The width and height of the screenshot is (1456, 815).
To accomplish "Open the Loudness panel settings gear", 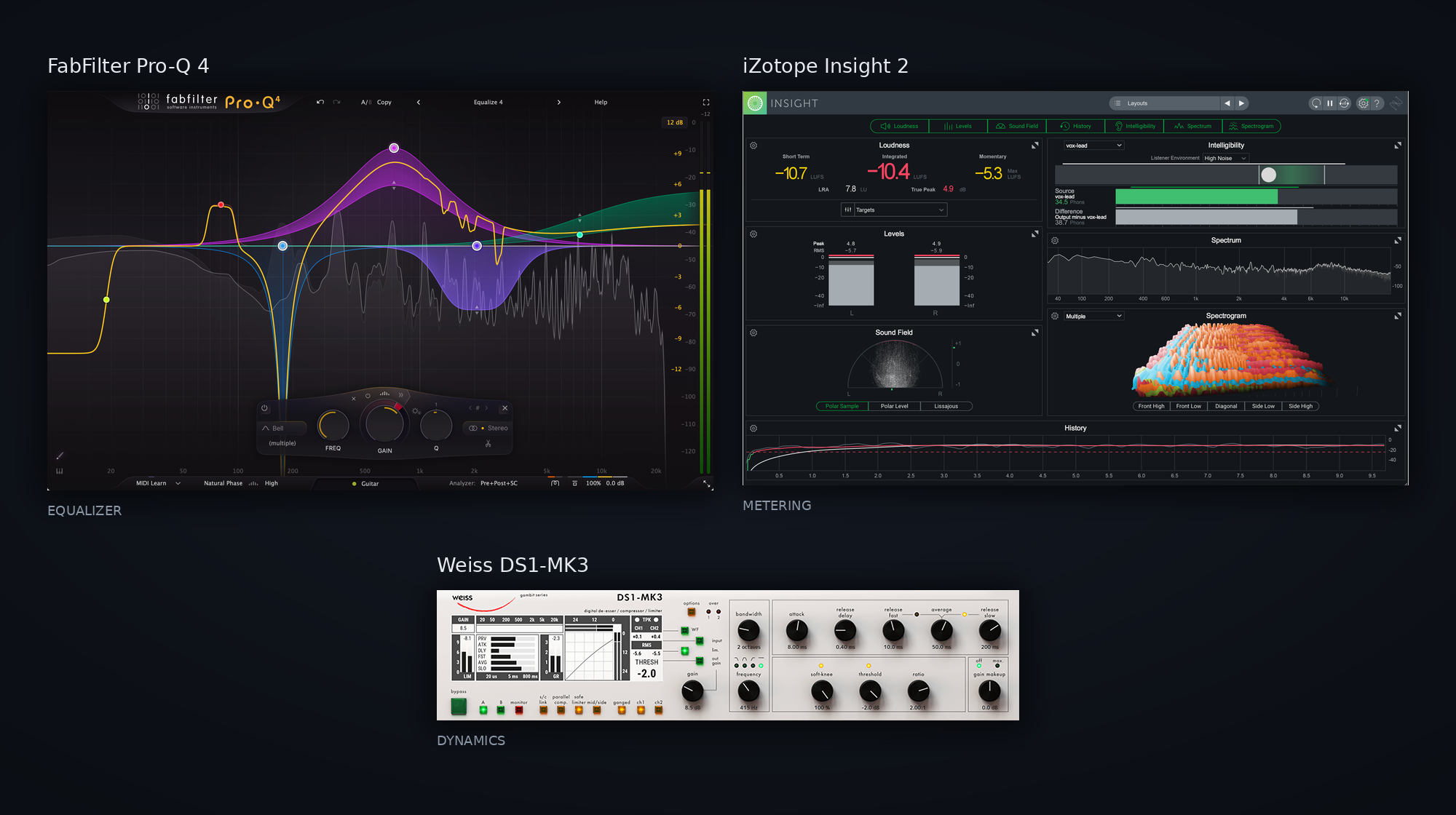I will pos(753,146).
